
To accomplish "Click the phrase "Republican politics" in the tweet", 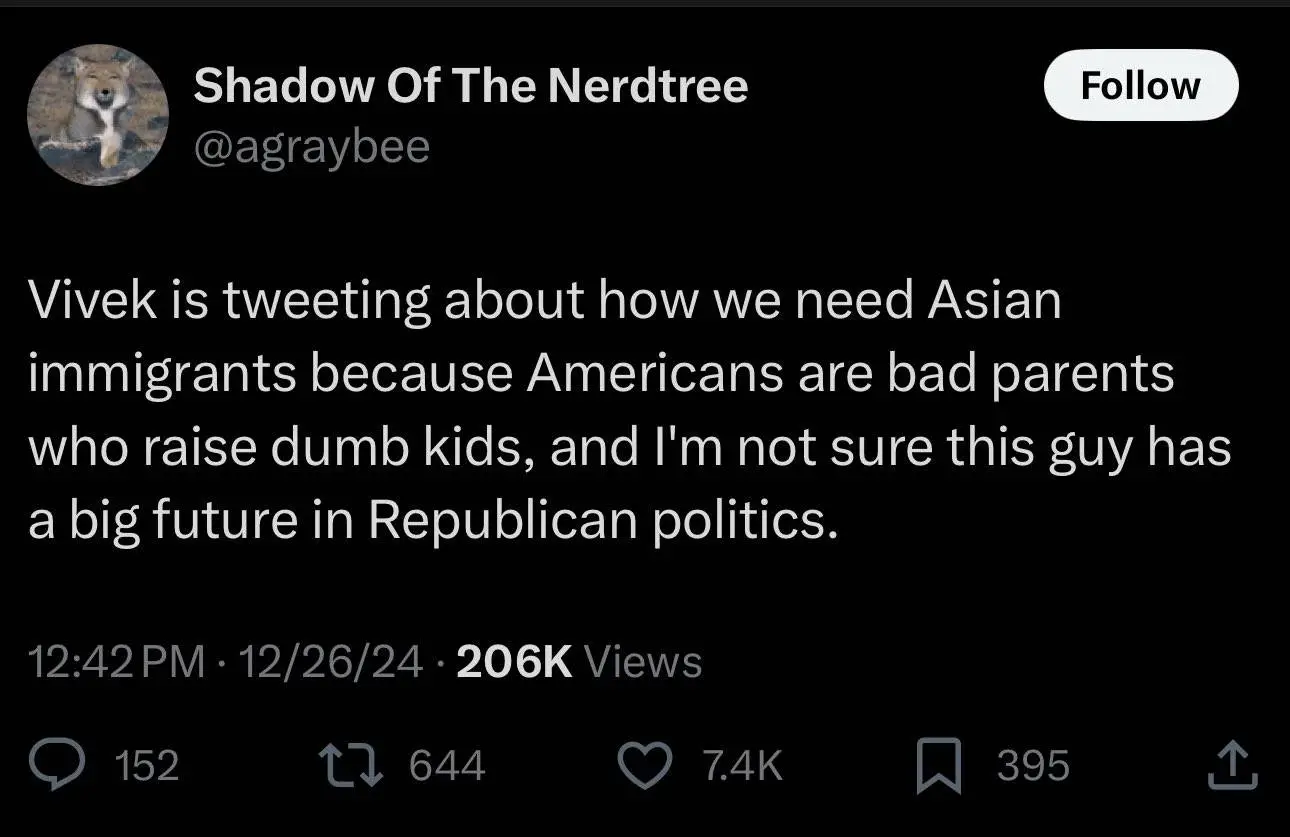I will pos(602,521).
